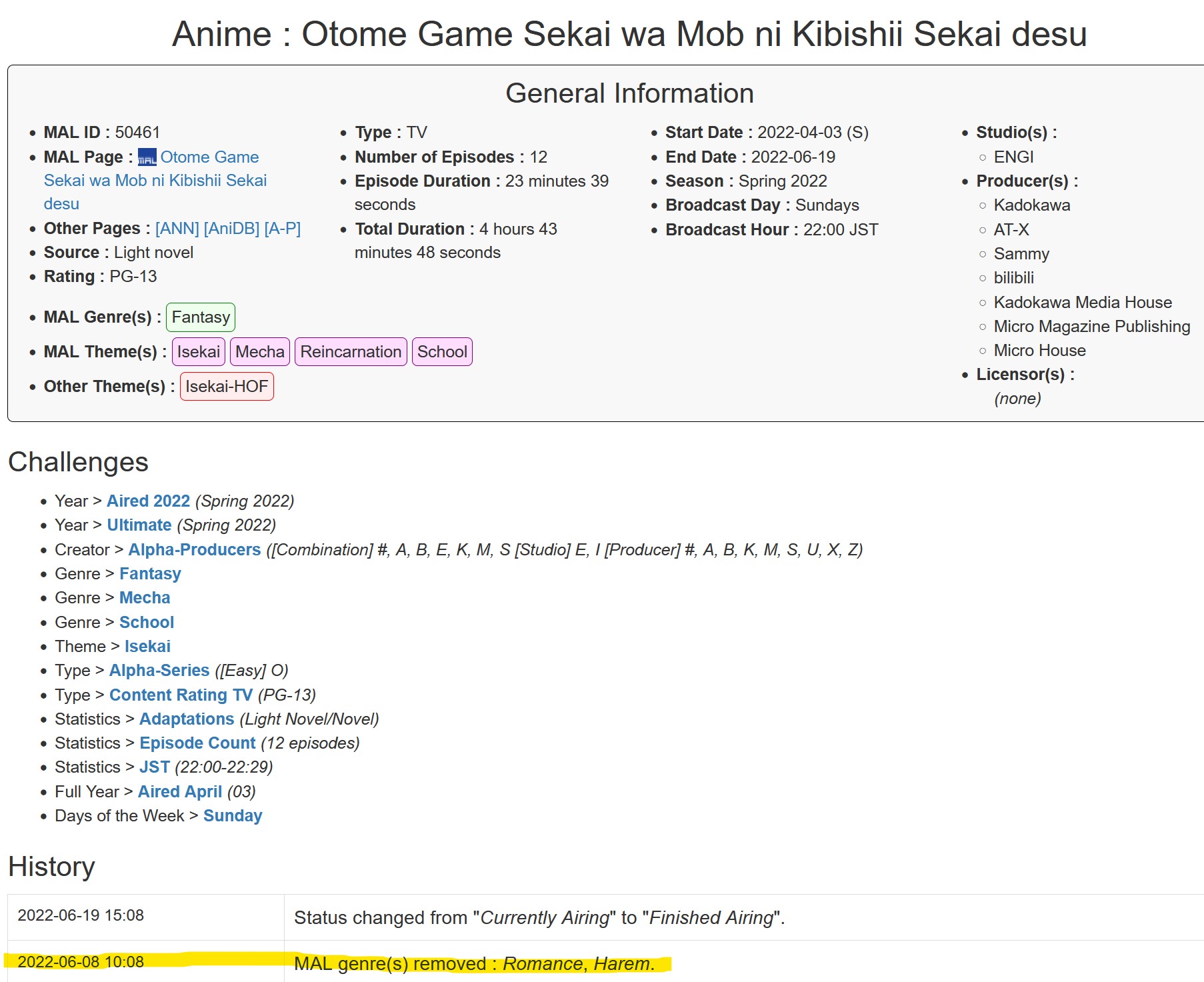Image resolution: width=1204 pixels, height=982 pixels.
Task: Open the Content Rating TV challenge
Action: pos(181,695)
